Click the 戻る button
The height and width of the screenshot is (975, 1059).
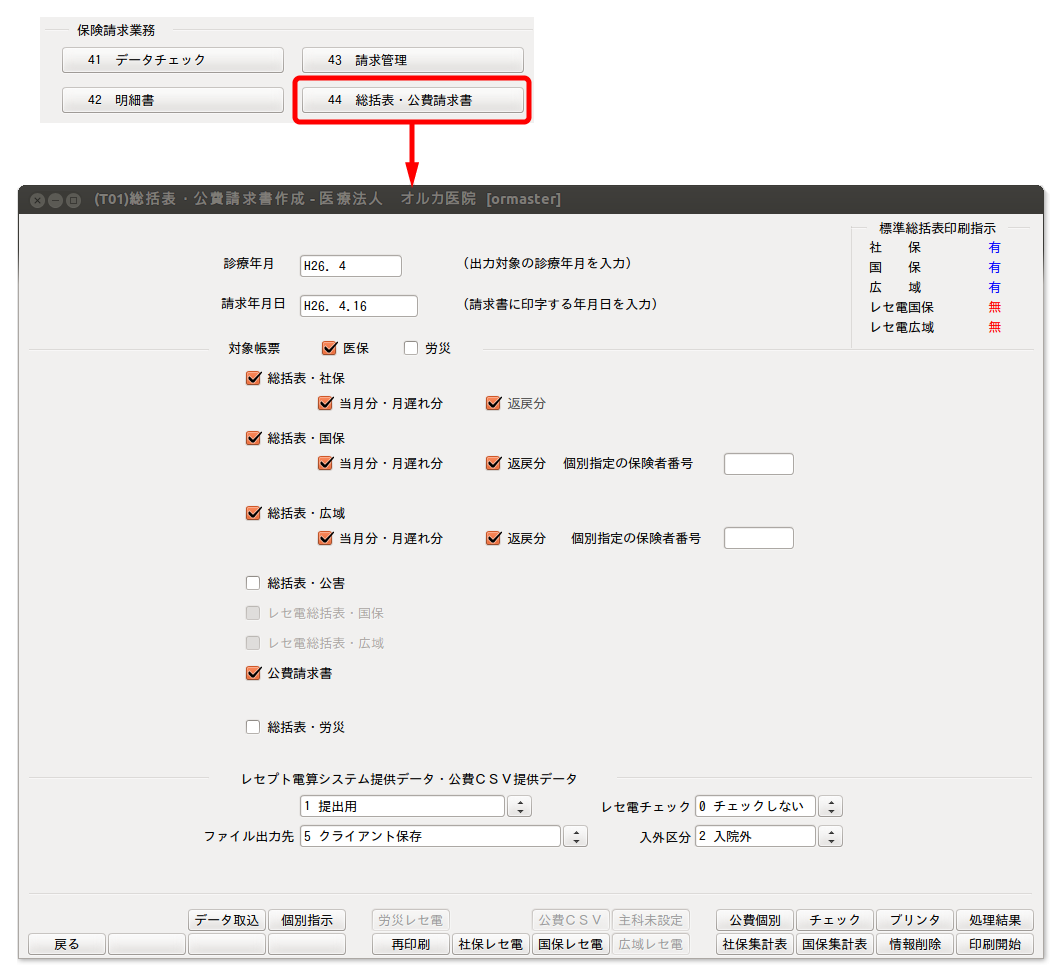pyautogui.click(x=67, y=944)
